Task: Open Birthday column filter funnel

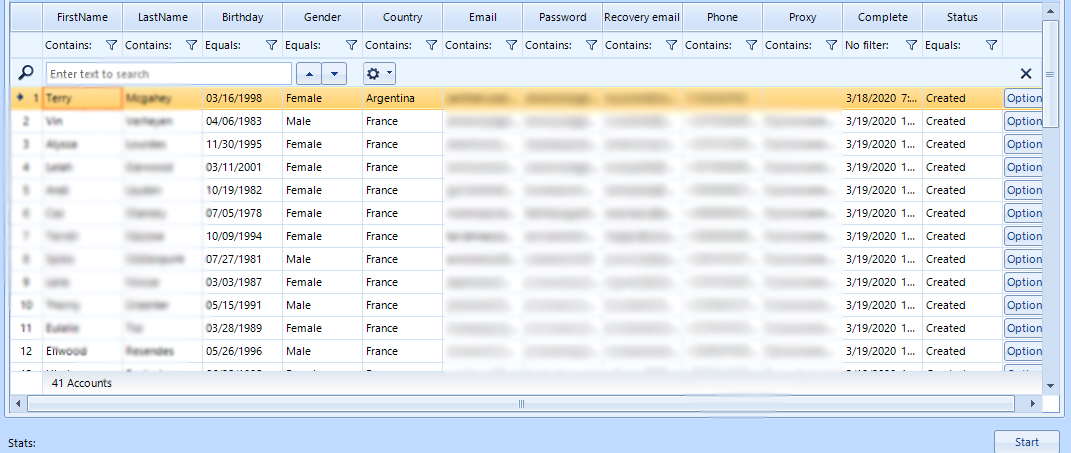Action: point(272,46)
